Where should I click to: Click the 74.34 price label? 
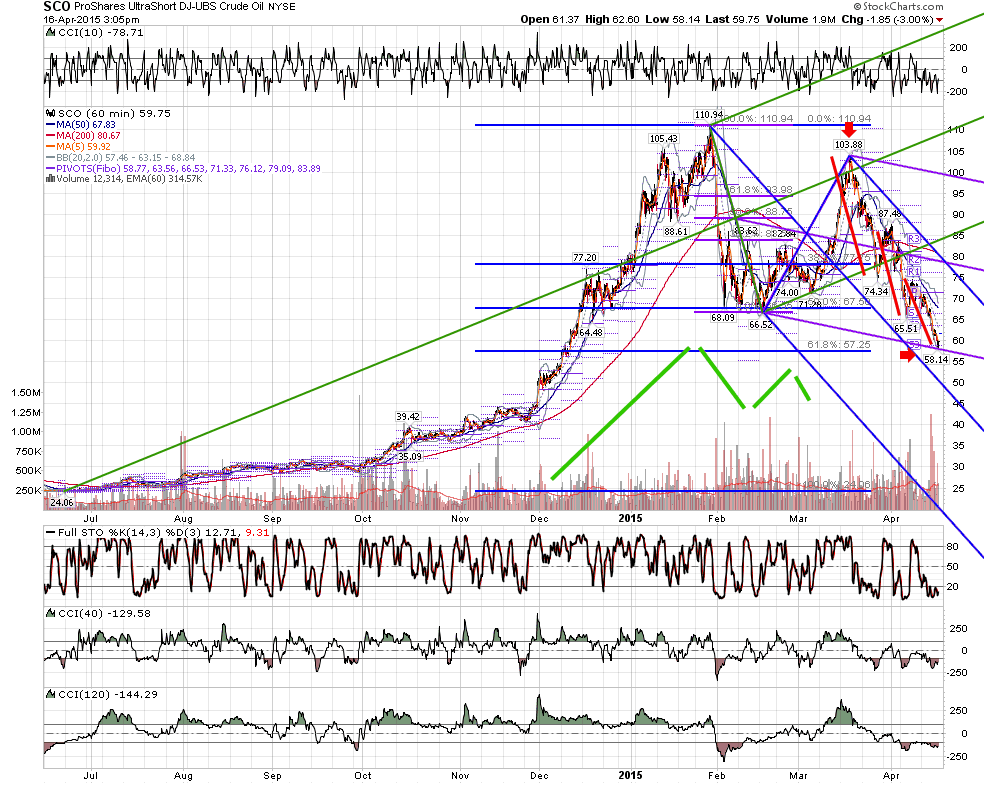tap(876, 291)
